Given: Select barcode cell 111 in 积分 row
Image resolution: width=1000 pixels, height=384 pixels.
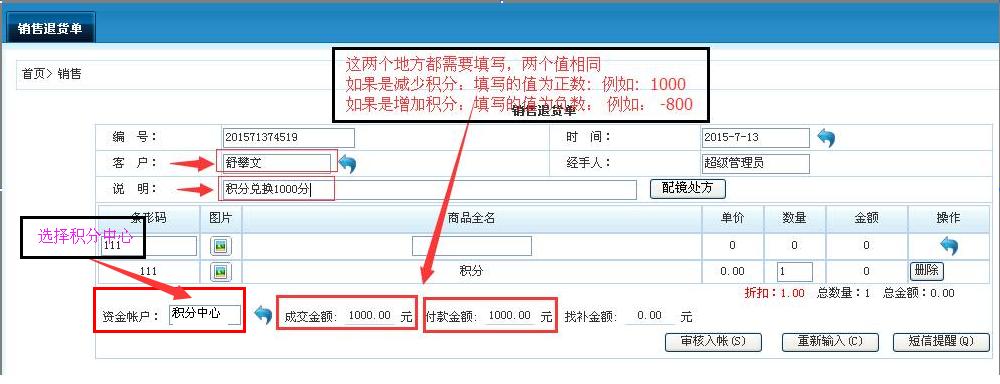Looking at the screenshot, I should (148, 271).
